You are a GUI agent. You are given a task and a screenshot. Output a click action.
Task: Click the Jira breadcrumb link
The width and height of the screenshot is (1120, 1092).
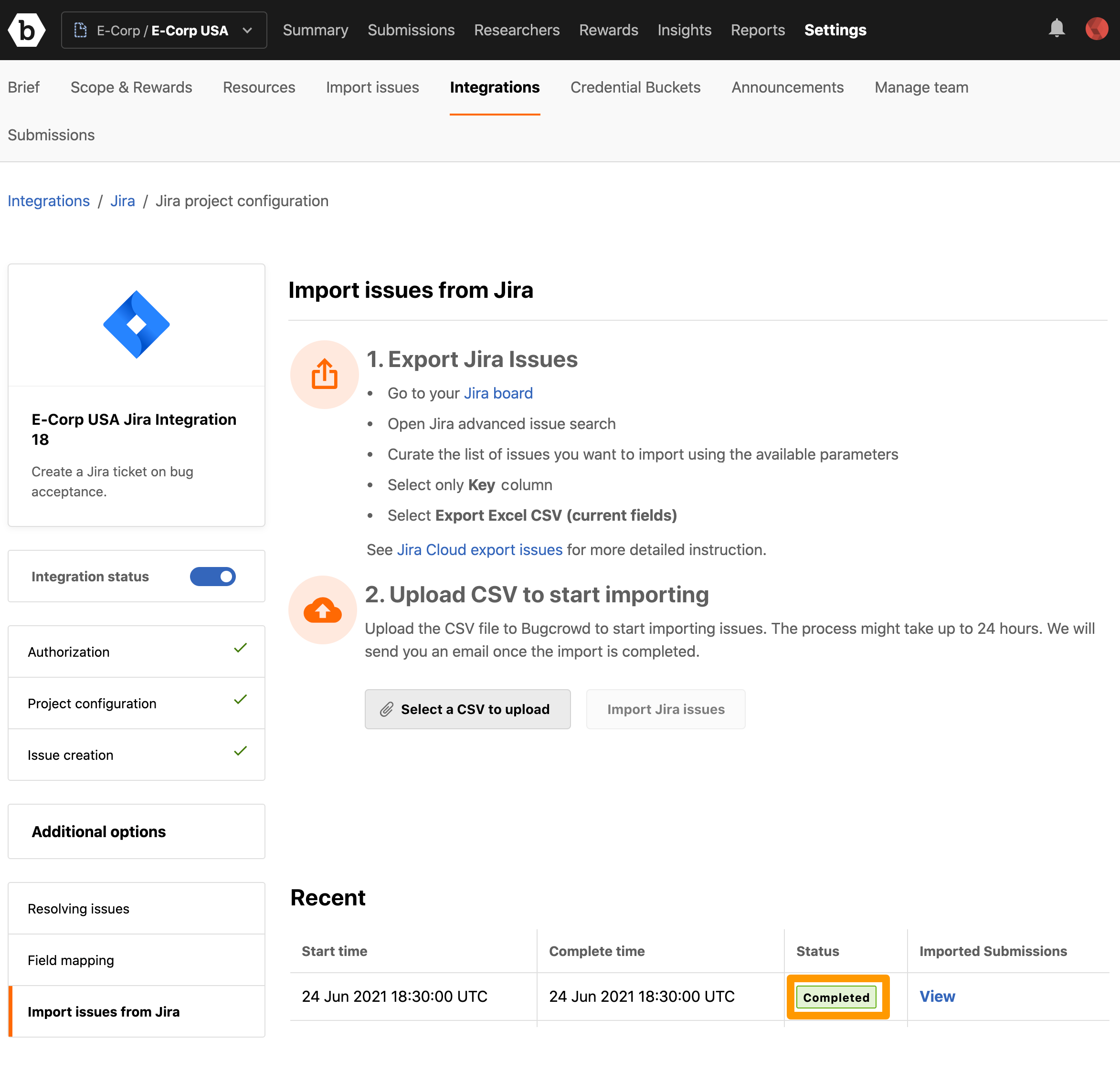[123, 201]
